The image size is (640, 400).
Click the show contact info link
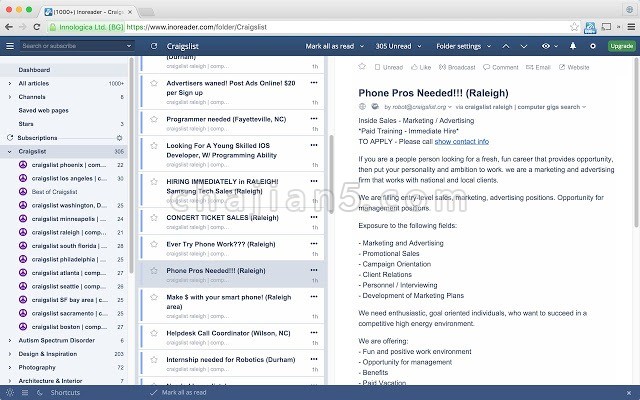[462, 142]
